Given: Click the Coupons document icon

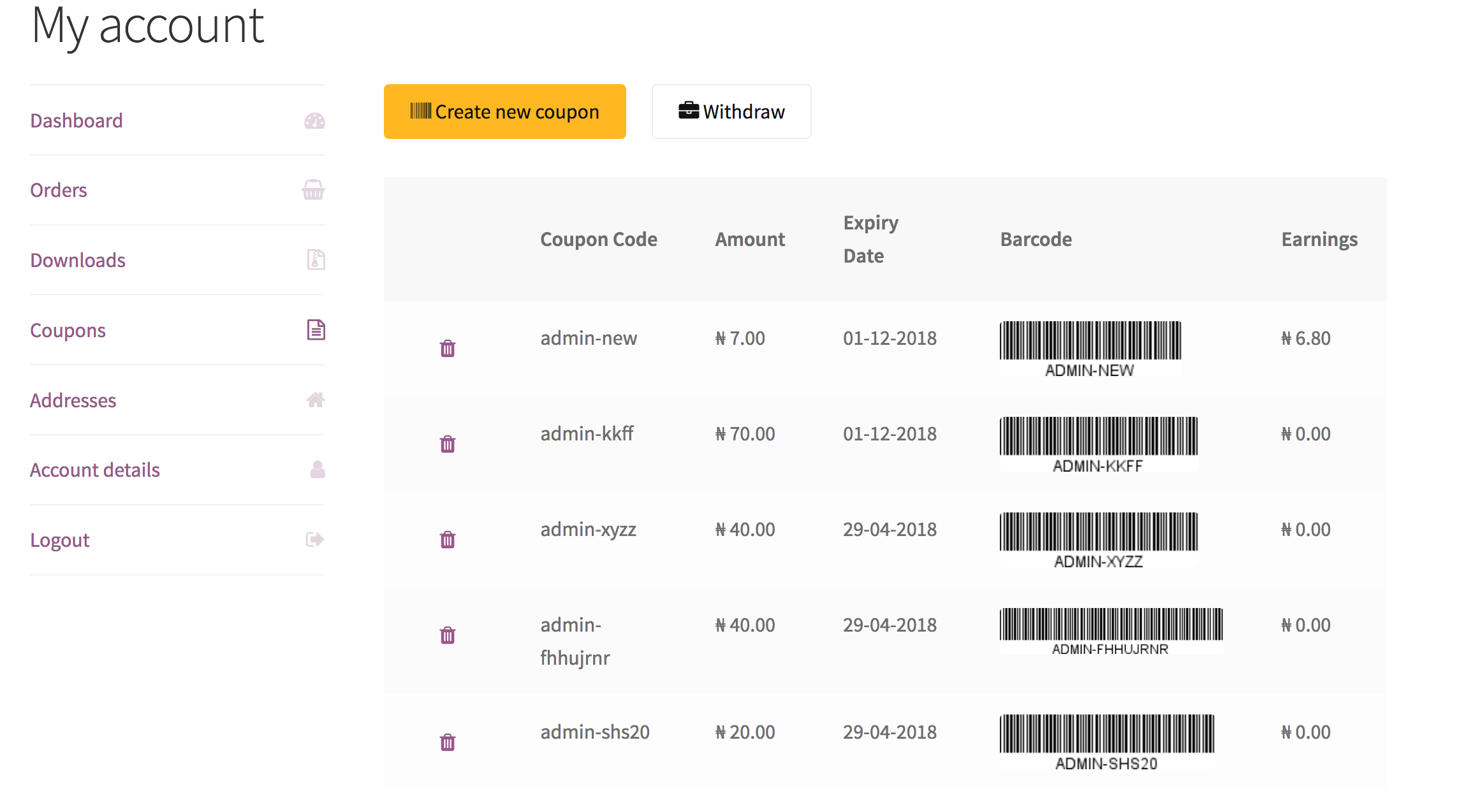Looking at the screenshot, I should point(316,330).
